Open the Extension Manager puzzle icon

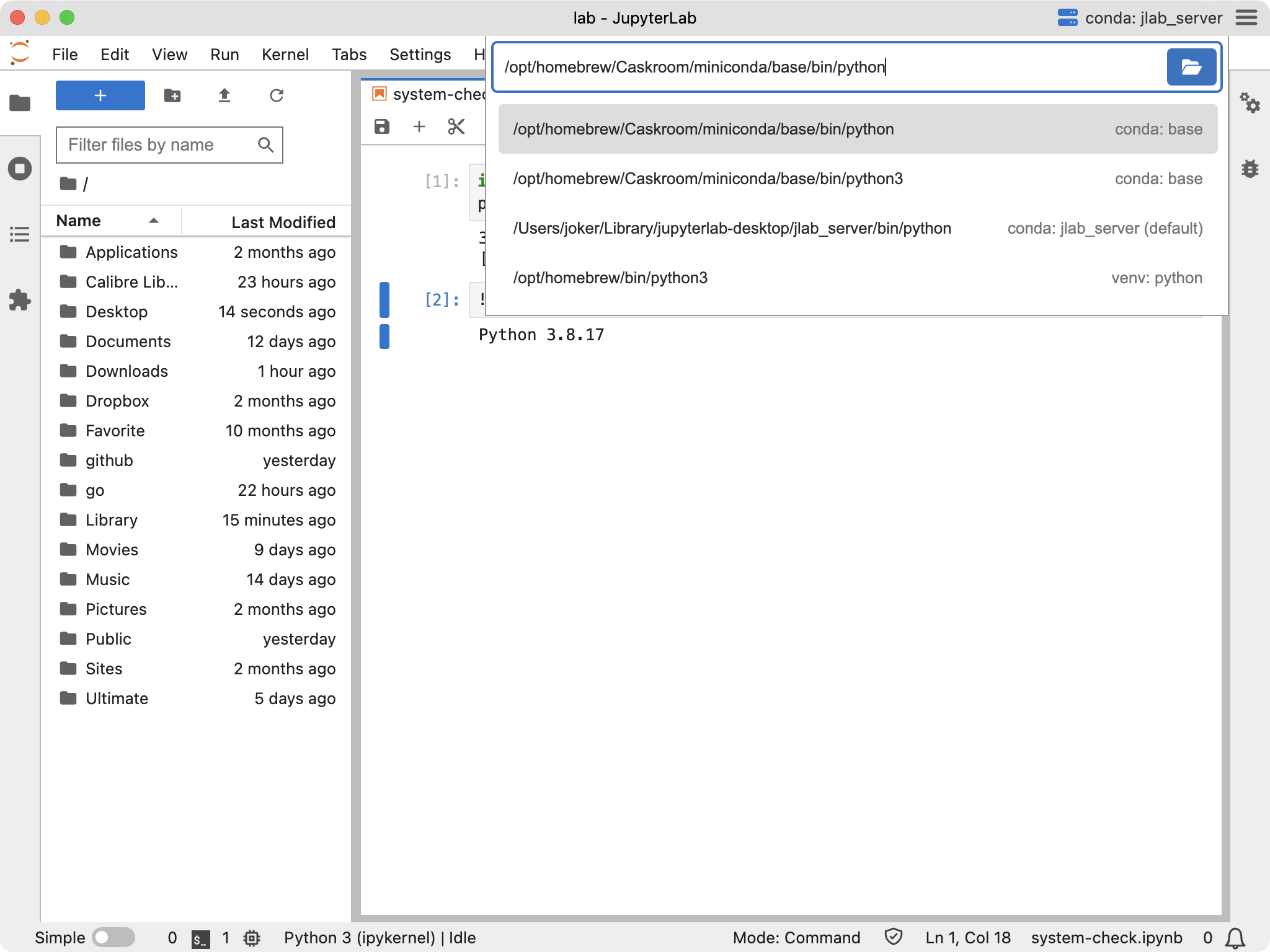(x=20, y=300)
